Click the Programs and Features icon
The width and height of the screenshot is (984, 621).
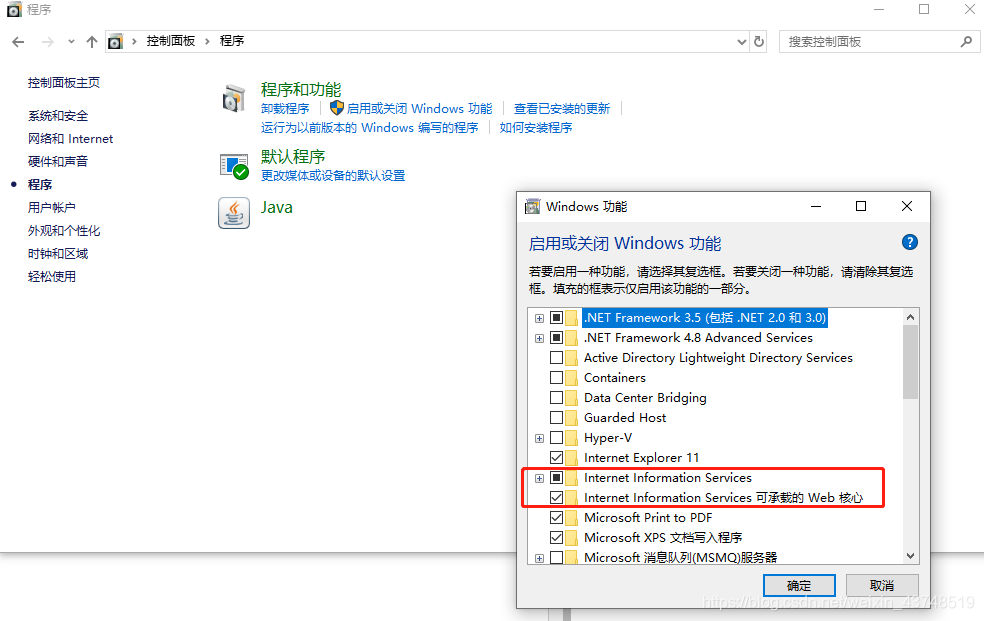234,99
